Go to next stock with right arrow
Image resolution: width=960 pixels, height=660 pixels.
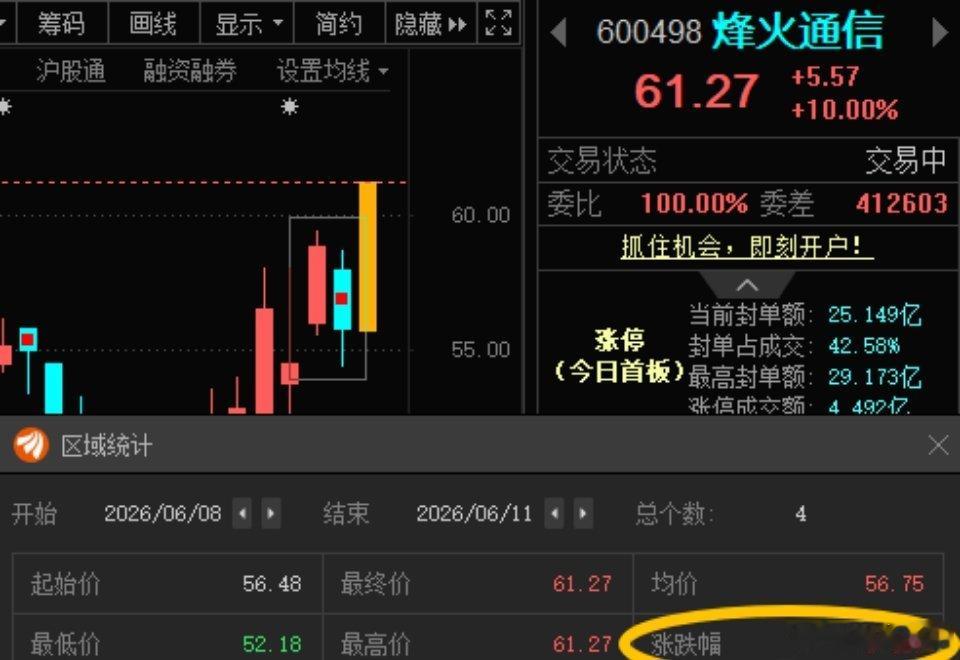940,32
